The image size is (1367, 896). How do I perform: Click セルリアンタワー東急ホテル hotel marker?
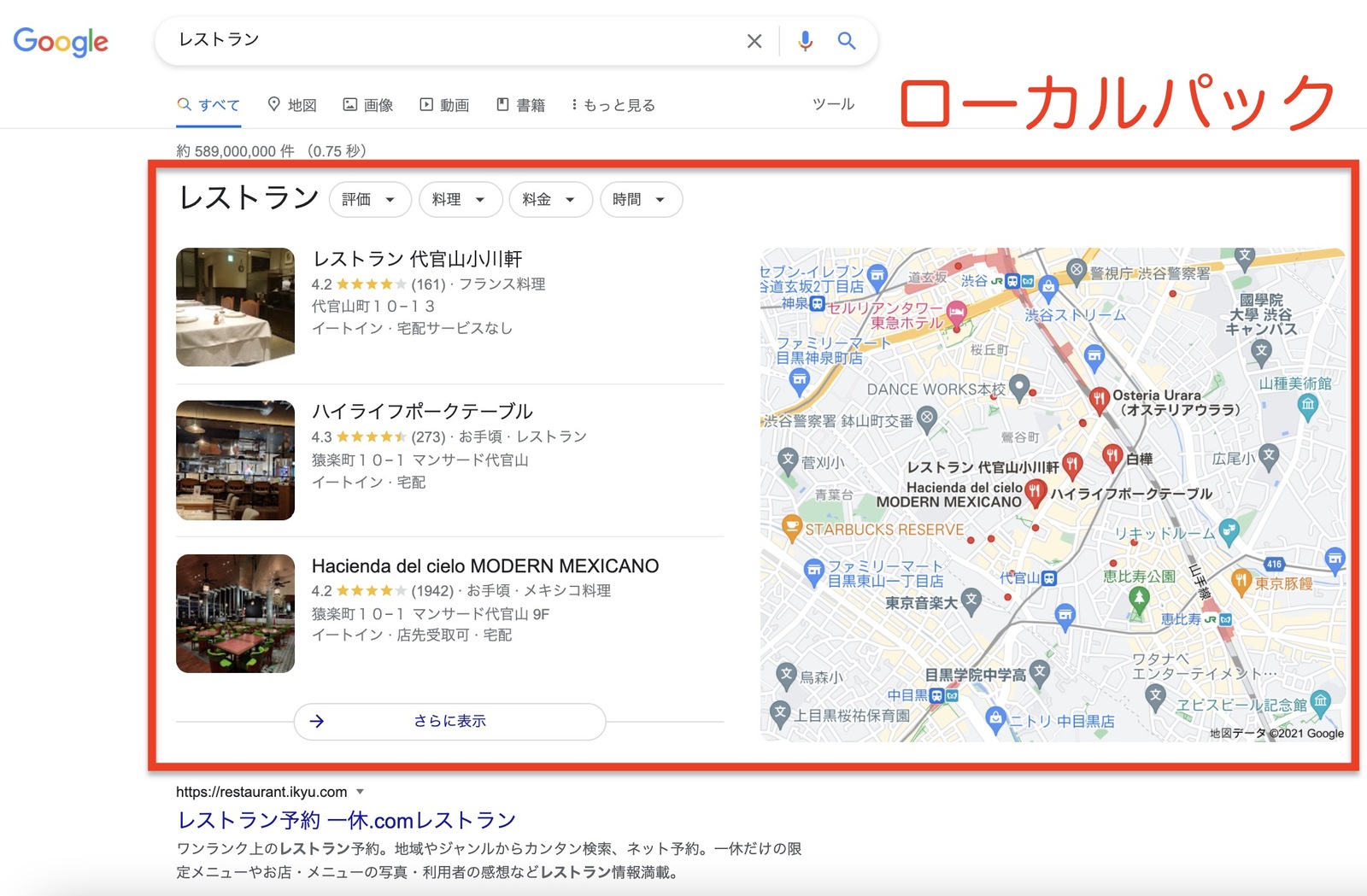[x=956, y=312]
